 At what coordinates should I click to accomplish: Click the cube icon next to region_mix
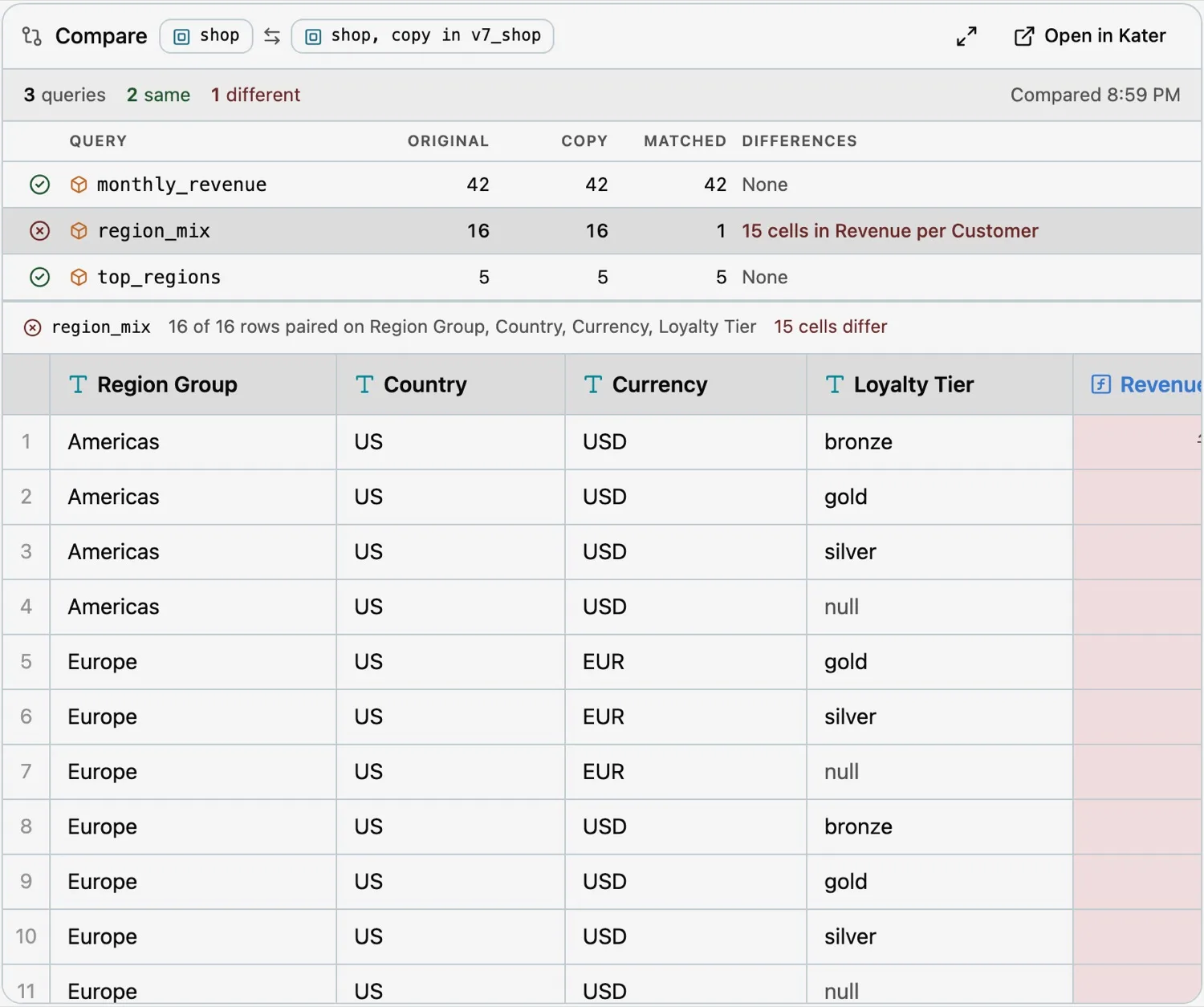coord(79,231)
